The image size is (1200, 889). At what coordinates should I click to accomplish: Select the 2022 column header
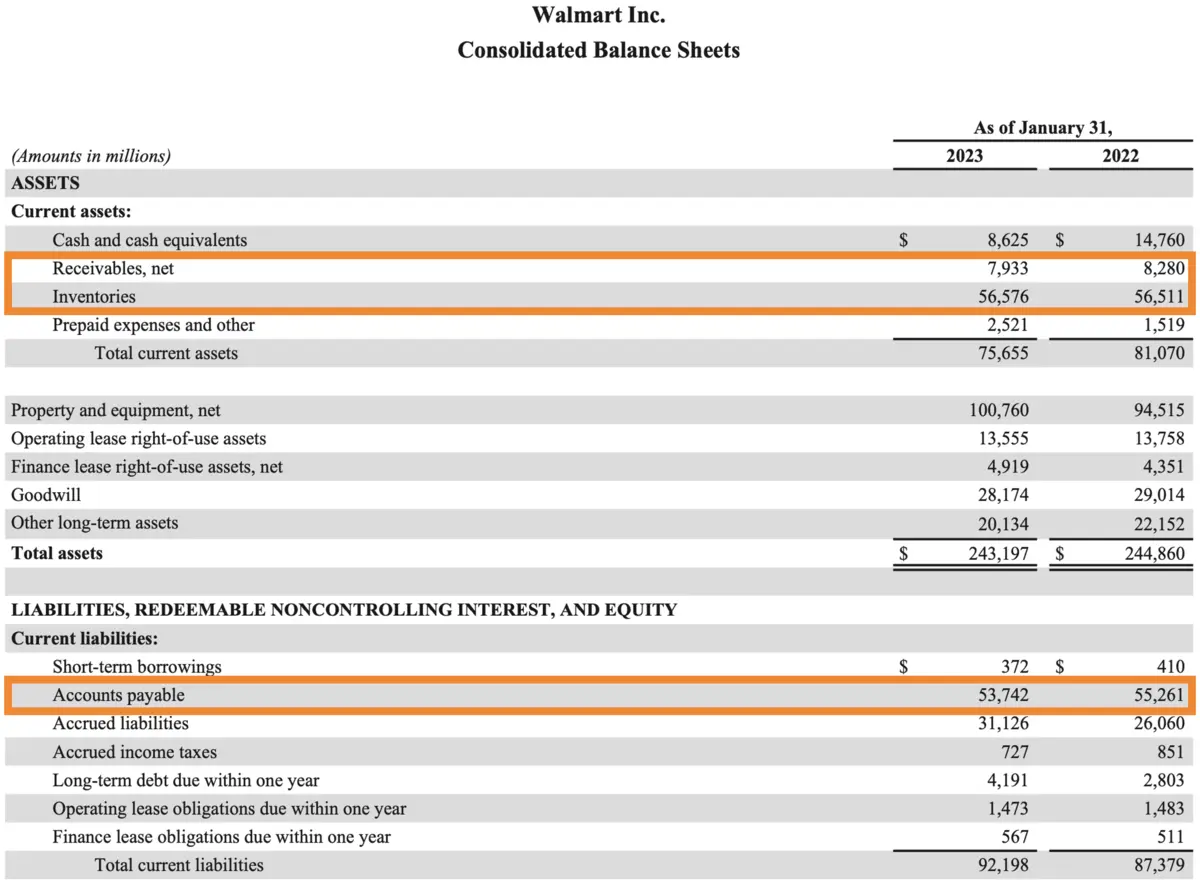pyautogui.click(x=1119, y=156)
